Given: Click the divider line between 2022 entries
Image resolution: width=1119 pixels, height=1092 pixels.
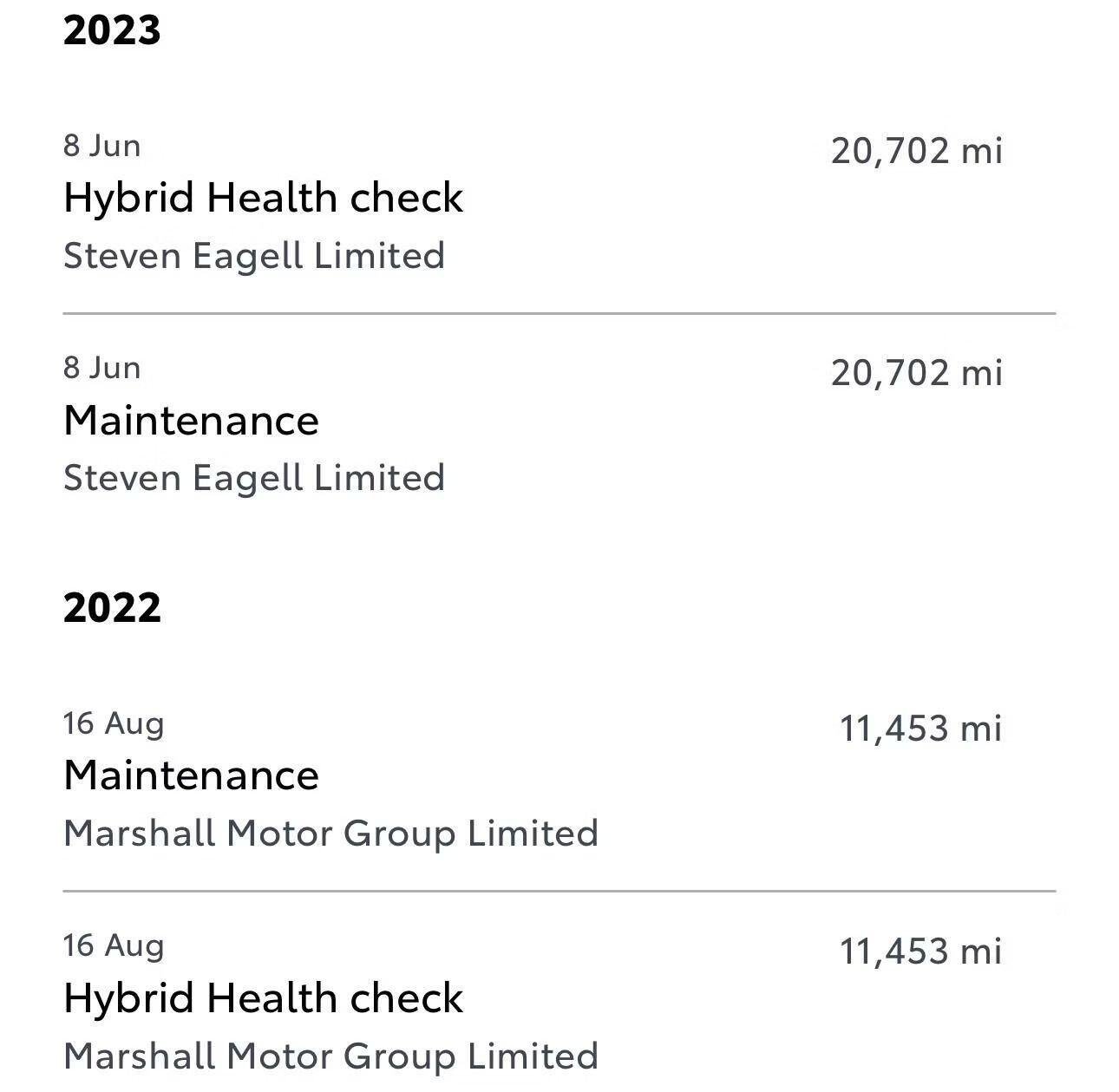Looking at the screenshot, I should coord(559,891).
